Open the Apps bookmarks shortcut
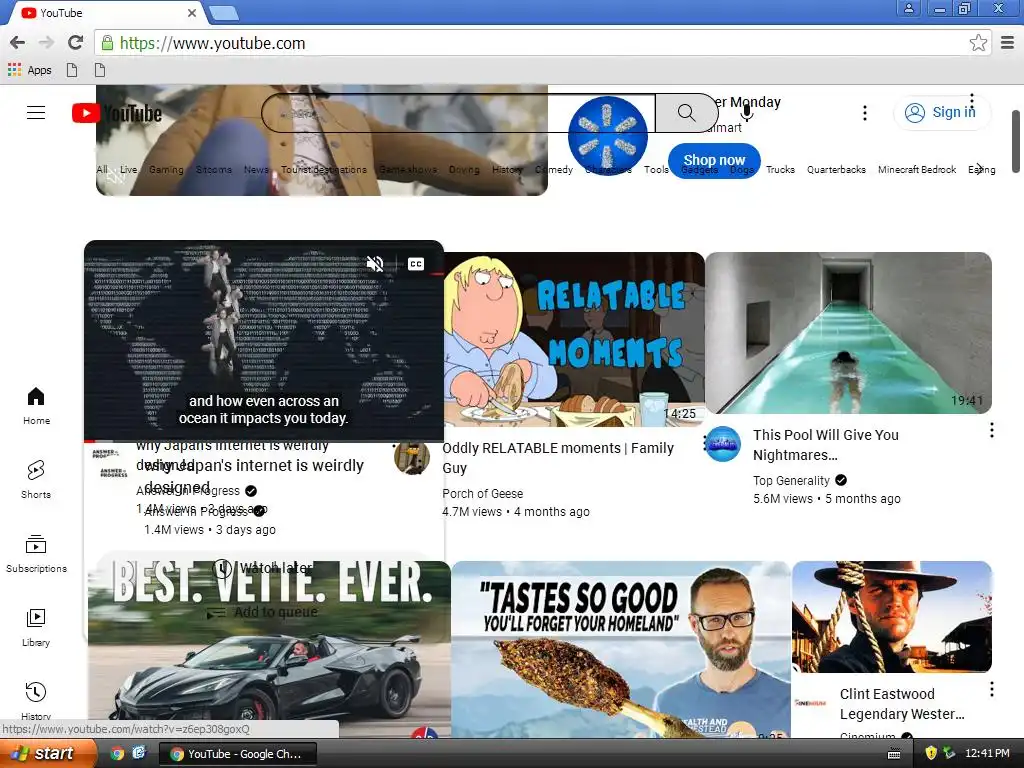Screen dimensions: 1024x768 click(x=29, y=70)
